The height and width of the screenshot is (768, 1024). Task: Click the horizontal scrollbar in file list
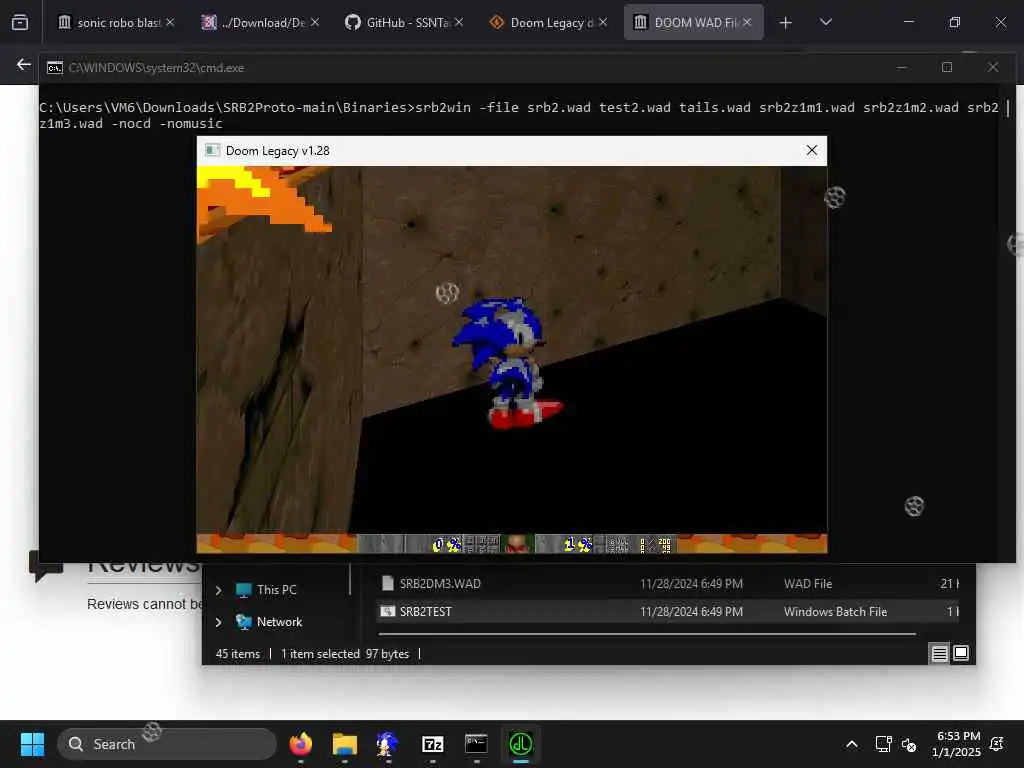[647, 634]
